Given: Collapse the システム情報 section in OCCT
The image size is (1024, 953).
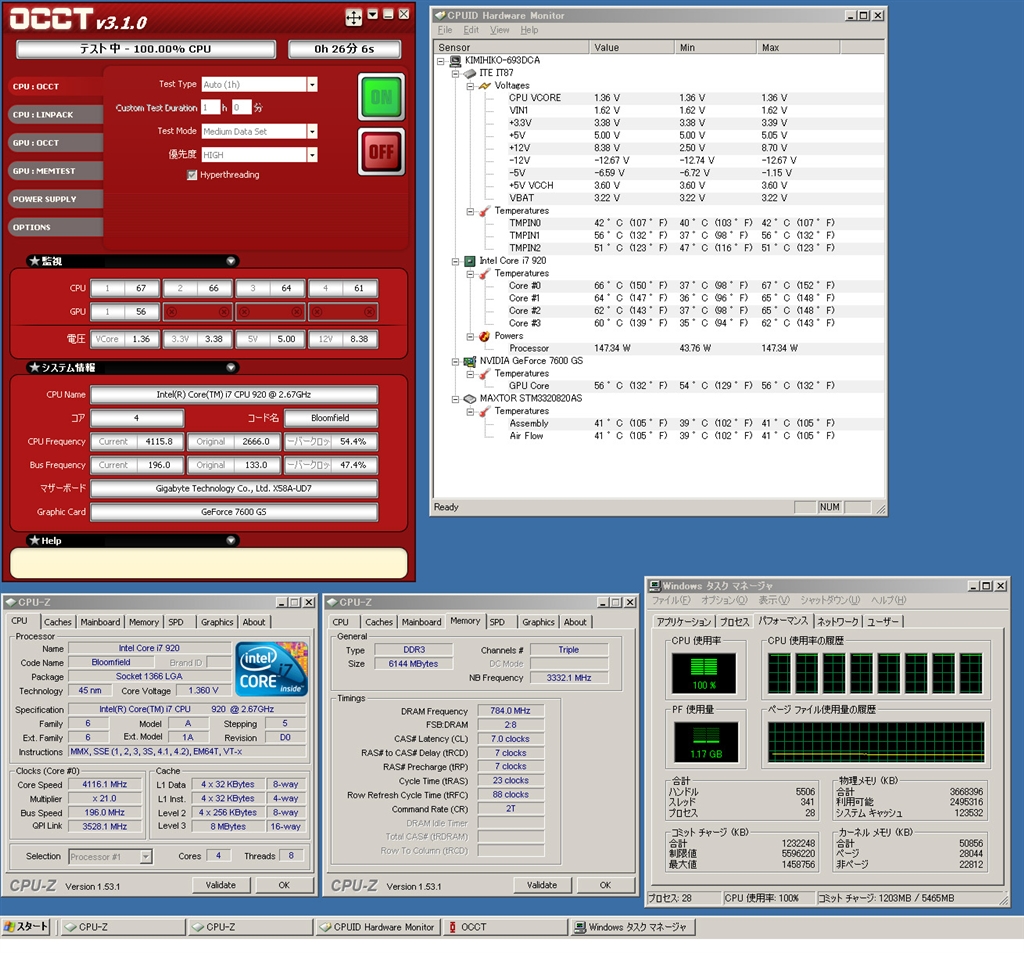Looking at the screenshot, I should coord(231,368).
